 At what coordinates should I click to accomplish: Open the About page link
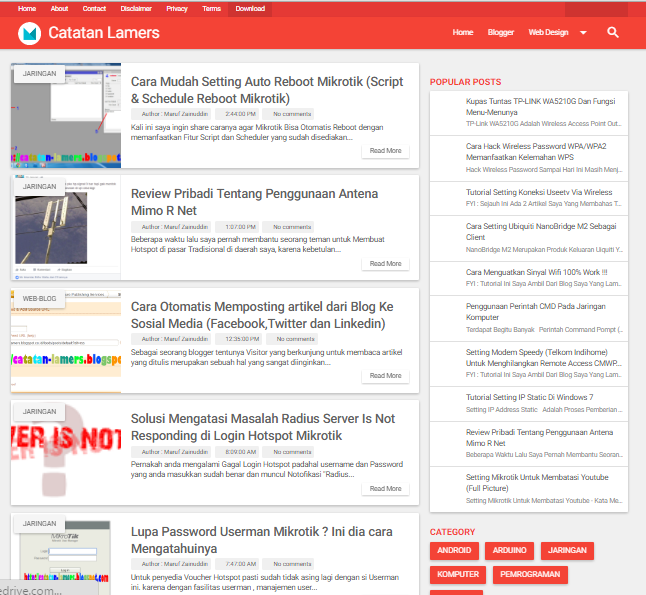point(59,9)
